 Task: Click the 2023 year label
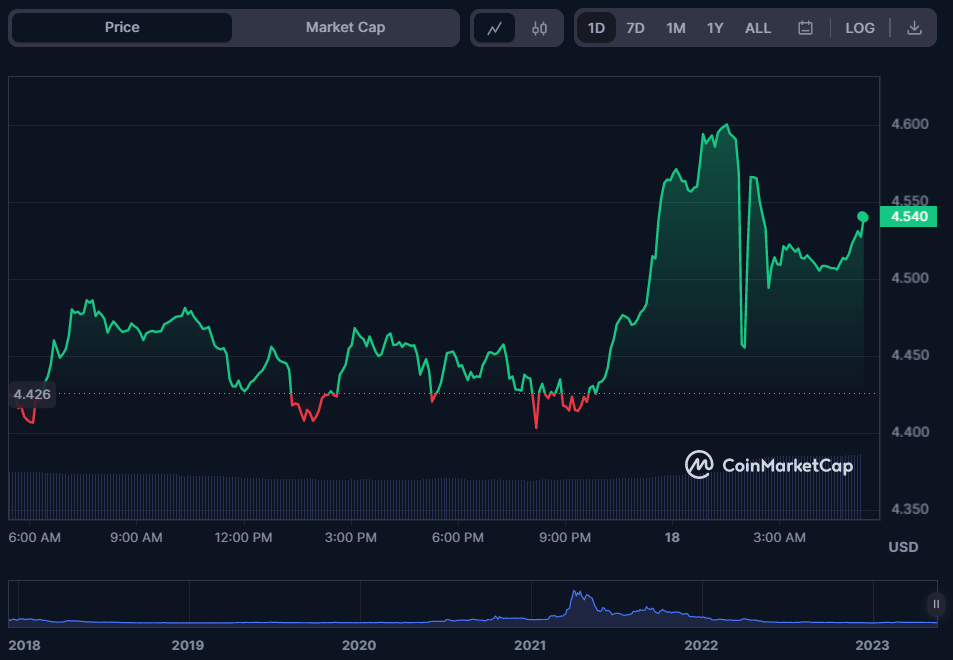tap(874, 645)
